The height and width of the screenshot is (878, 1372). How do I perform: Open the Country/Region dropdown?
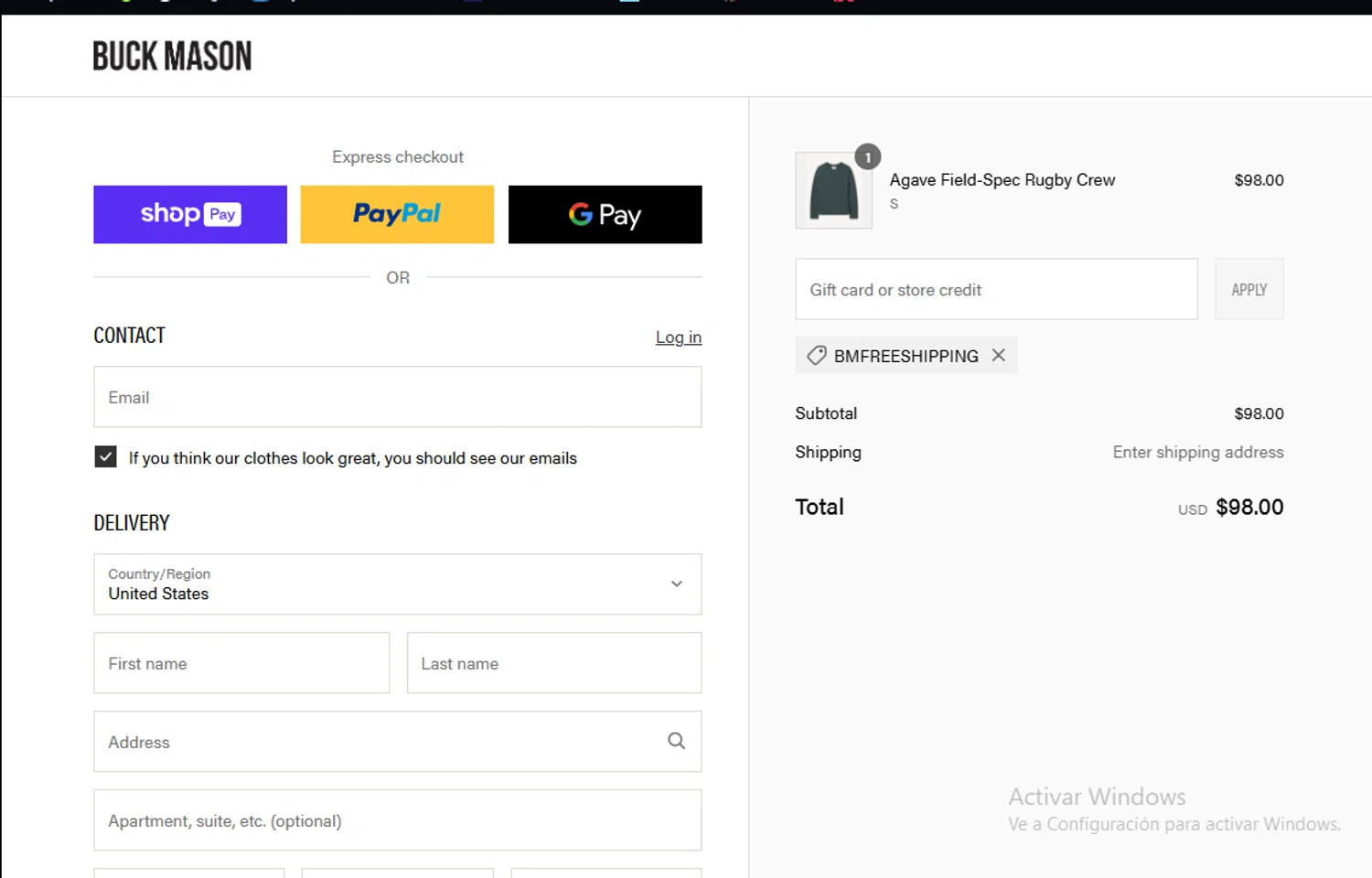coord(398,584)
